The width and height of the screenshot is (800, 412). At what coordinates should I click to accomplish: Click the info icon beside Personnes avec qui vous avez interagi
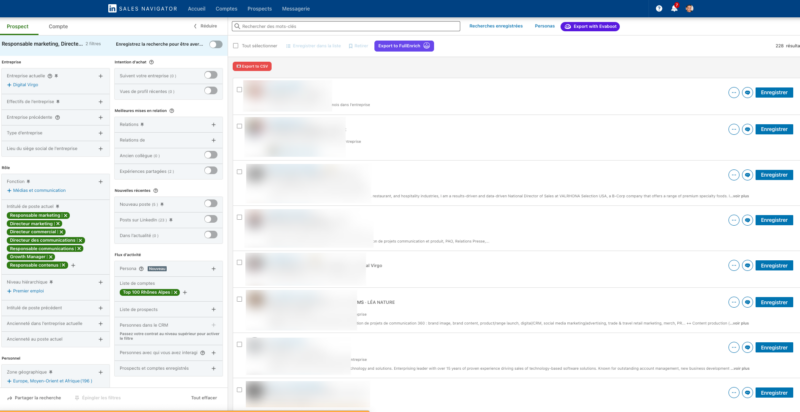click(x=203, y=353)
